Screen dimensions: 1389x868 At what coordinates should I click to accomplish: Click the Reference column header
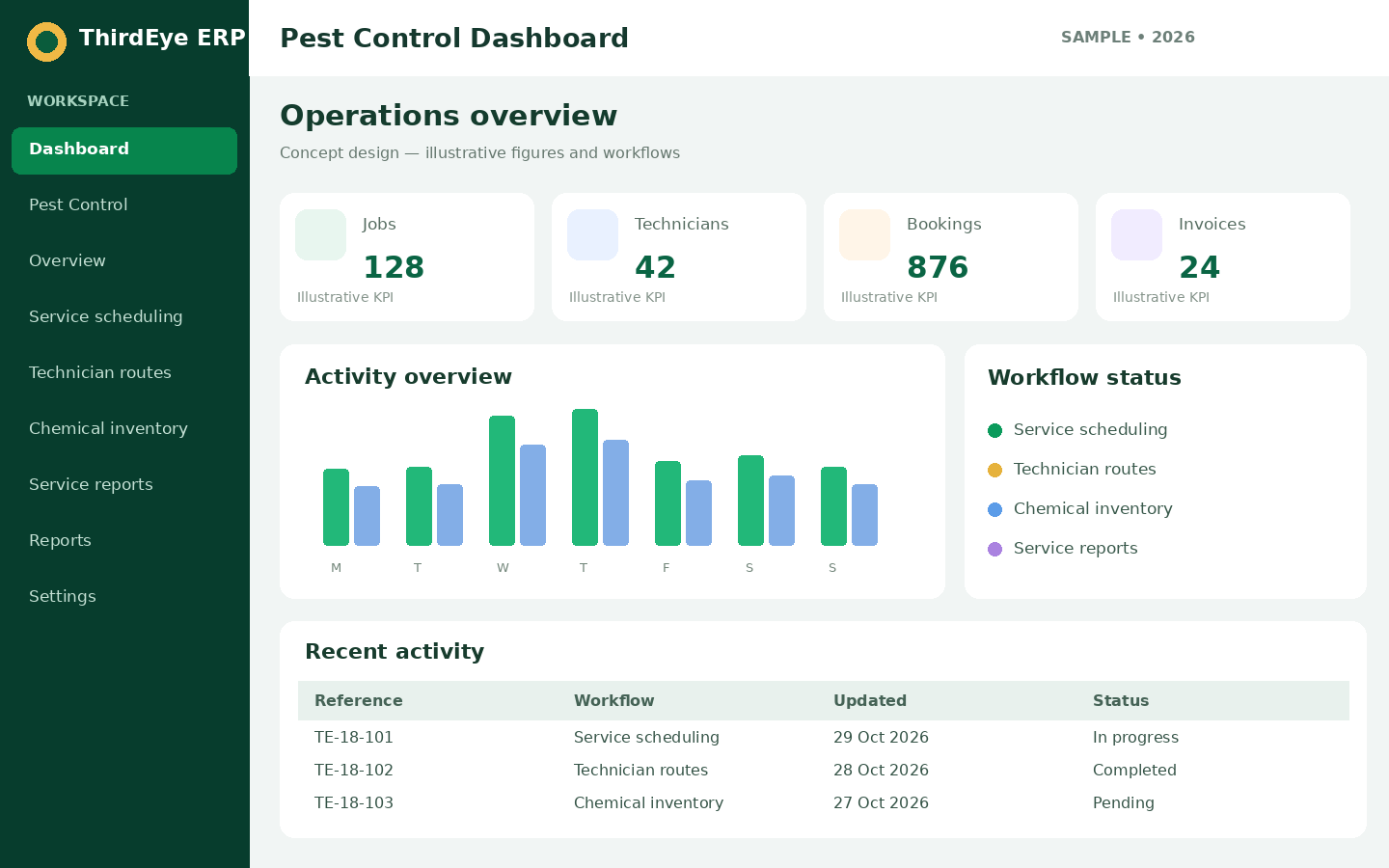tap(359, 701)
